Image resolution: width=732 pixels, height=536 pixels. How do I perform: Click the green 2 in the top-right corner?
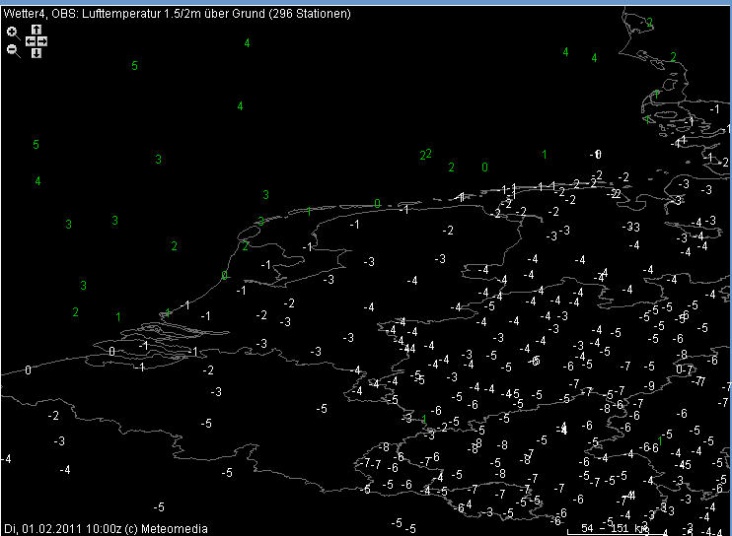tap(649, 22)
